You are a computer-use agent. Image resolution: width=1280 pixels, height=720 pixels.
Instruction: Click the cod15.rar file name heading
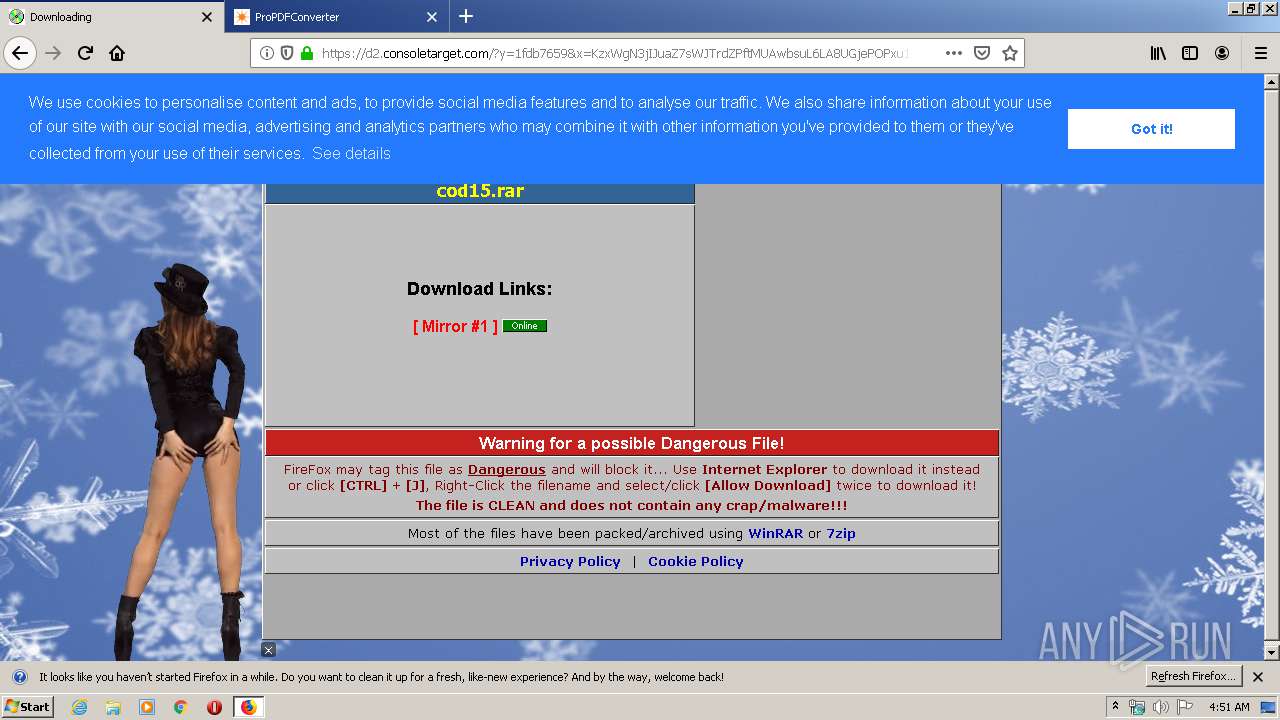click(x=480, y=191)
